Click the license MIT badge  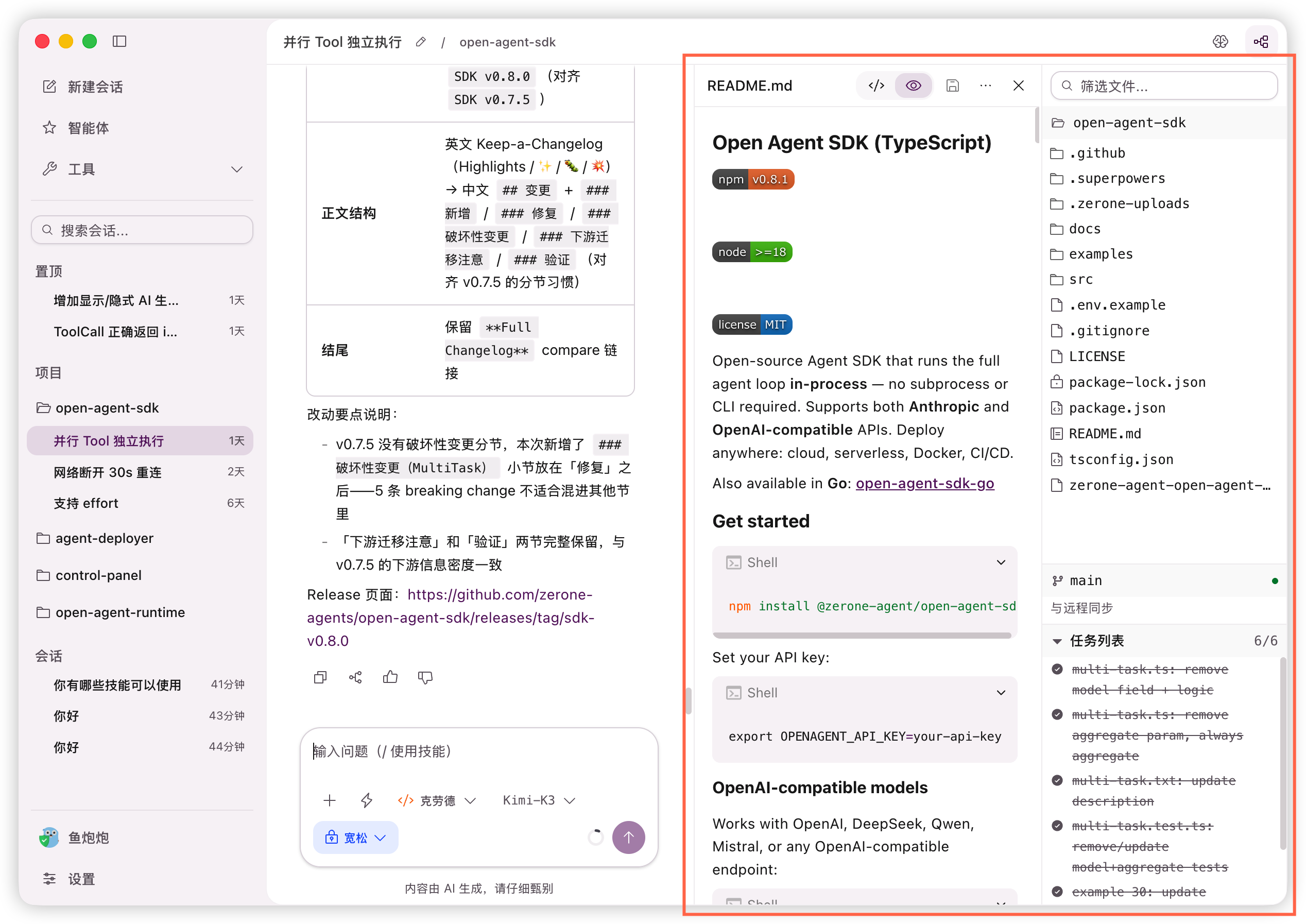point(752,324)
